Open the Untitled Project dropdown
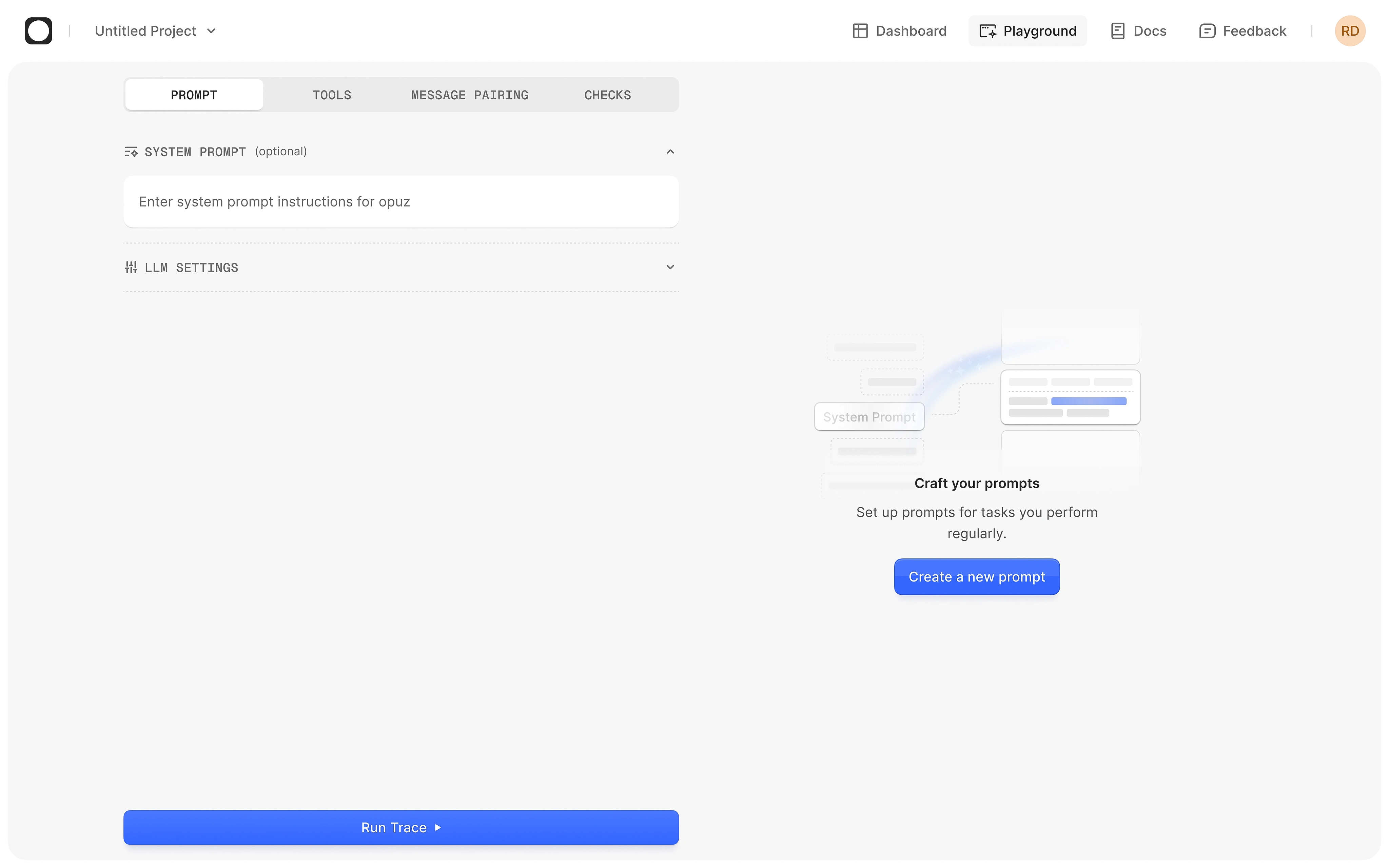 point(155,31)
